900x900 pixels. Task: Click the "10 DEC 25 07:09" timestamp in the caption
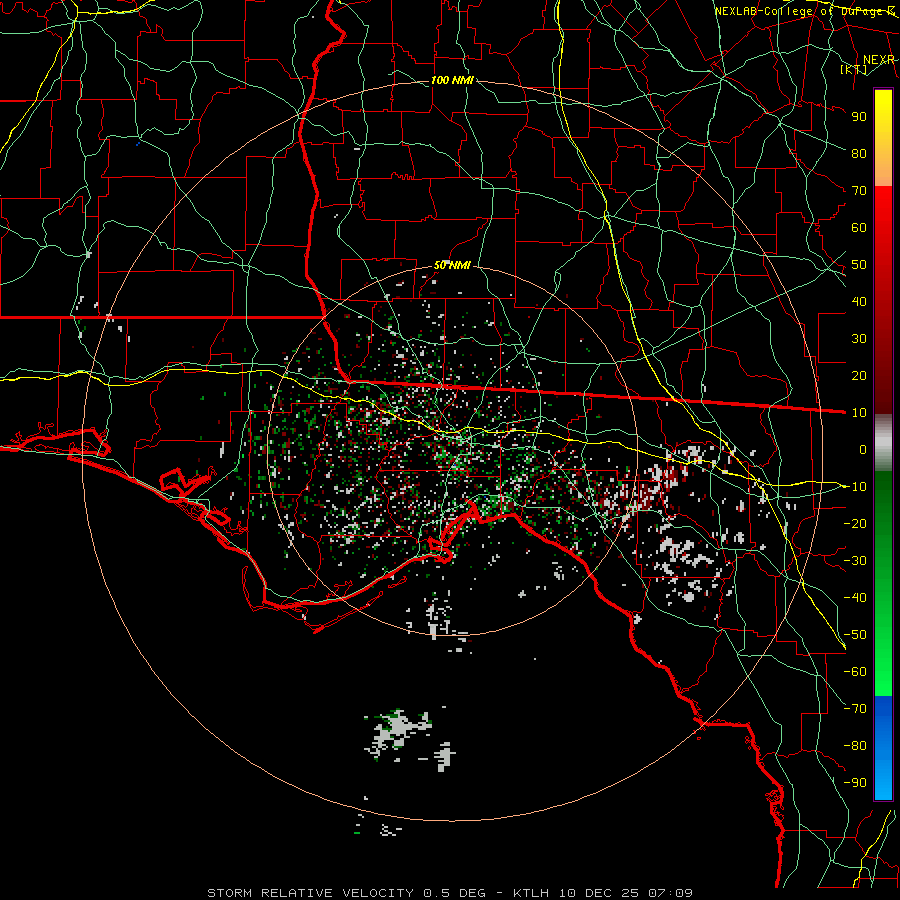625,893
